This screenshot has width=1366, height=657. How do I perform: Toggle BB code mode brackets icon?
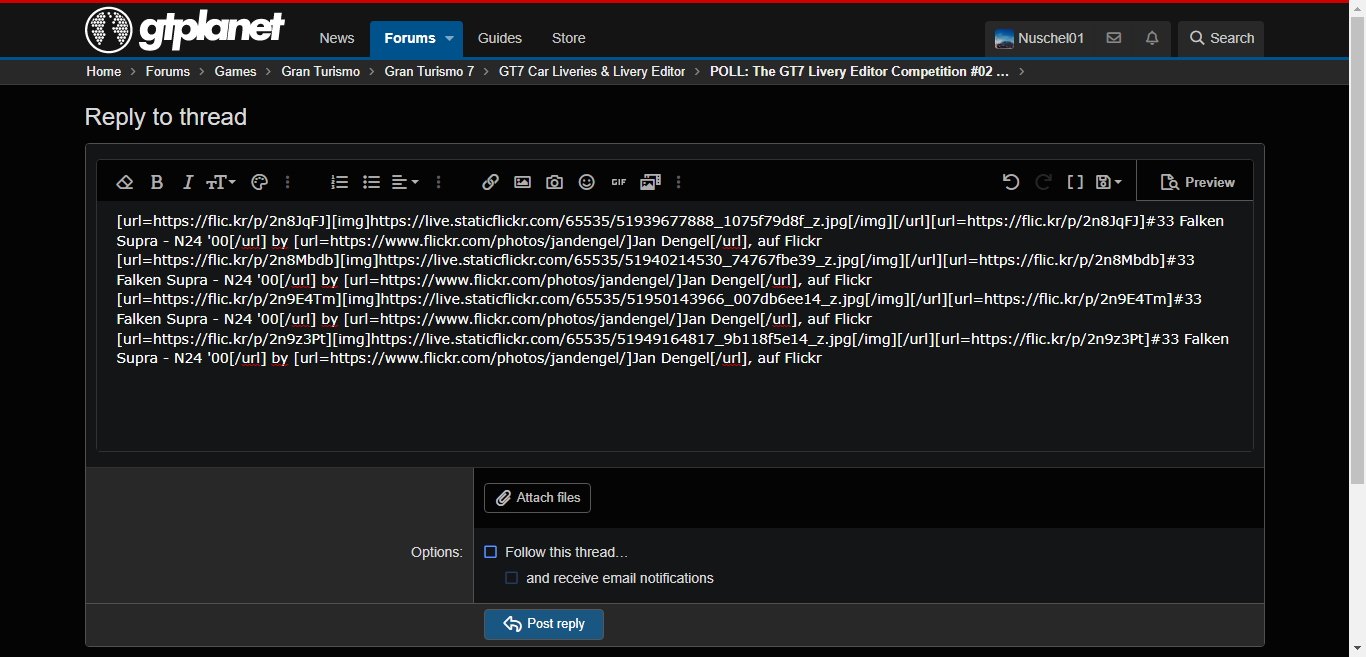[x=1075, y=182]
